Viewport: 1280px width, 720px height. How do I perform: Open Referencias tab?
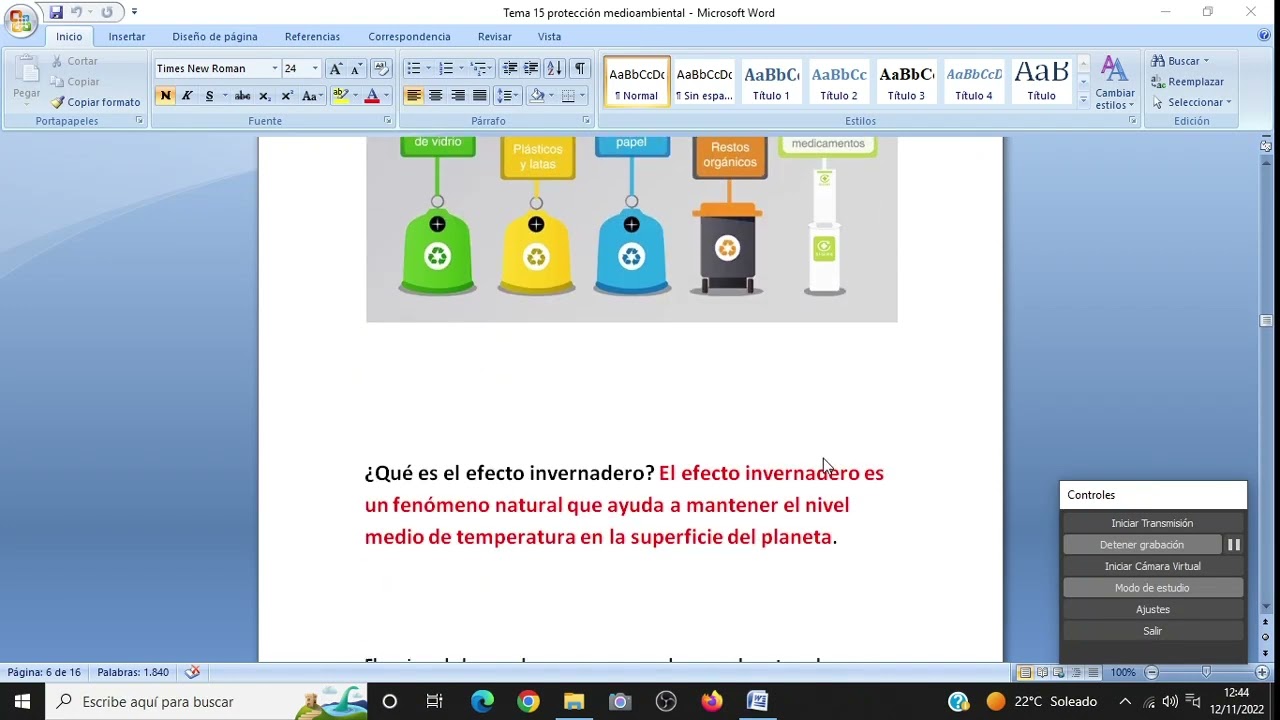click(x=312, y=37)
